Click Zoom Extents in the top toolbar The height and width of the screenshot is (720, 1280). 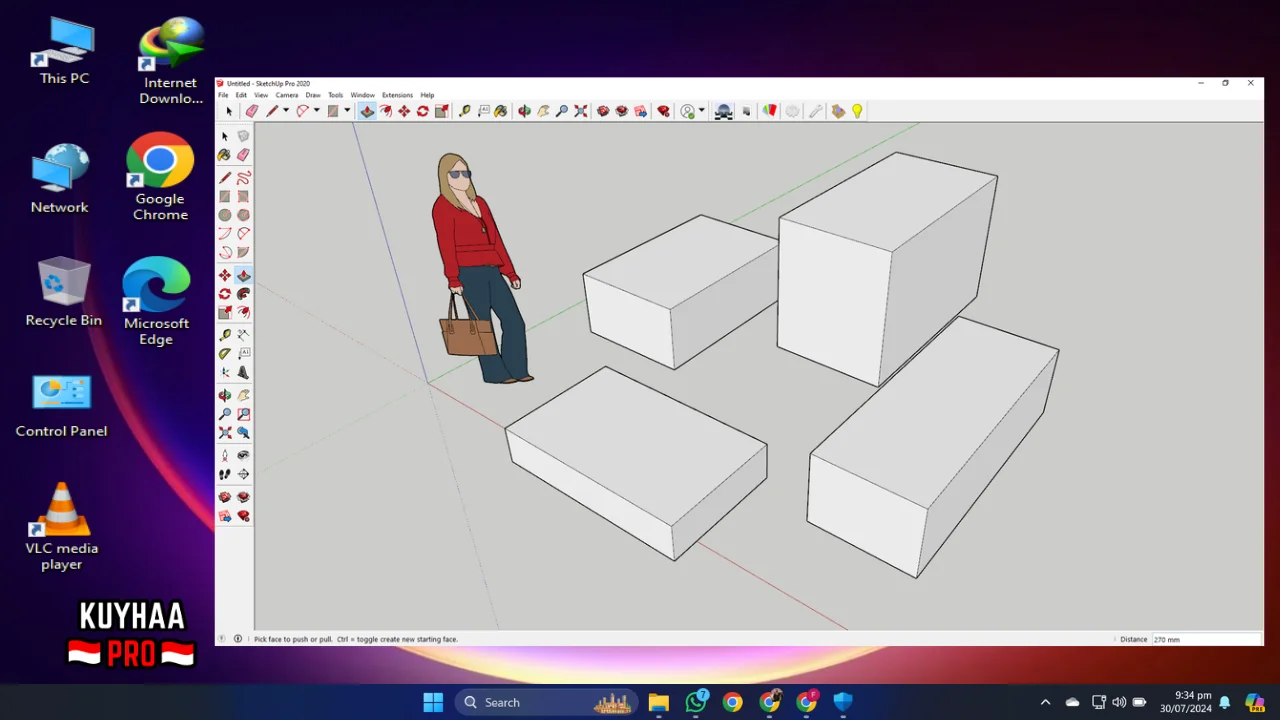(581, 111)
